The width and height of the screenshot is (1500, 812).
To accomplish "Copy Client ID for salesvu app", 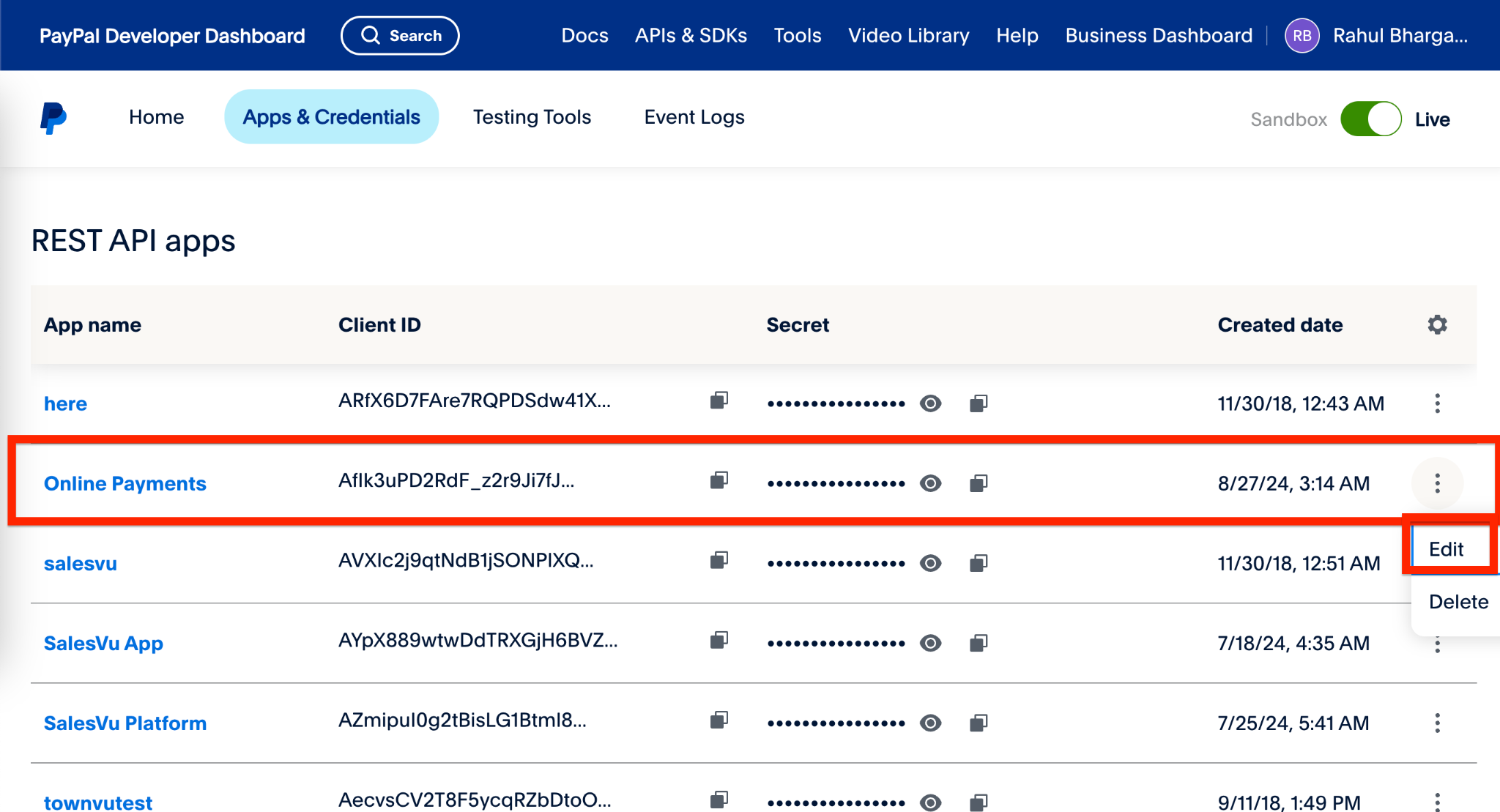I will click(719, 560).
